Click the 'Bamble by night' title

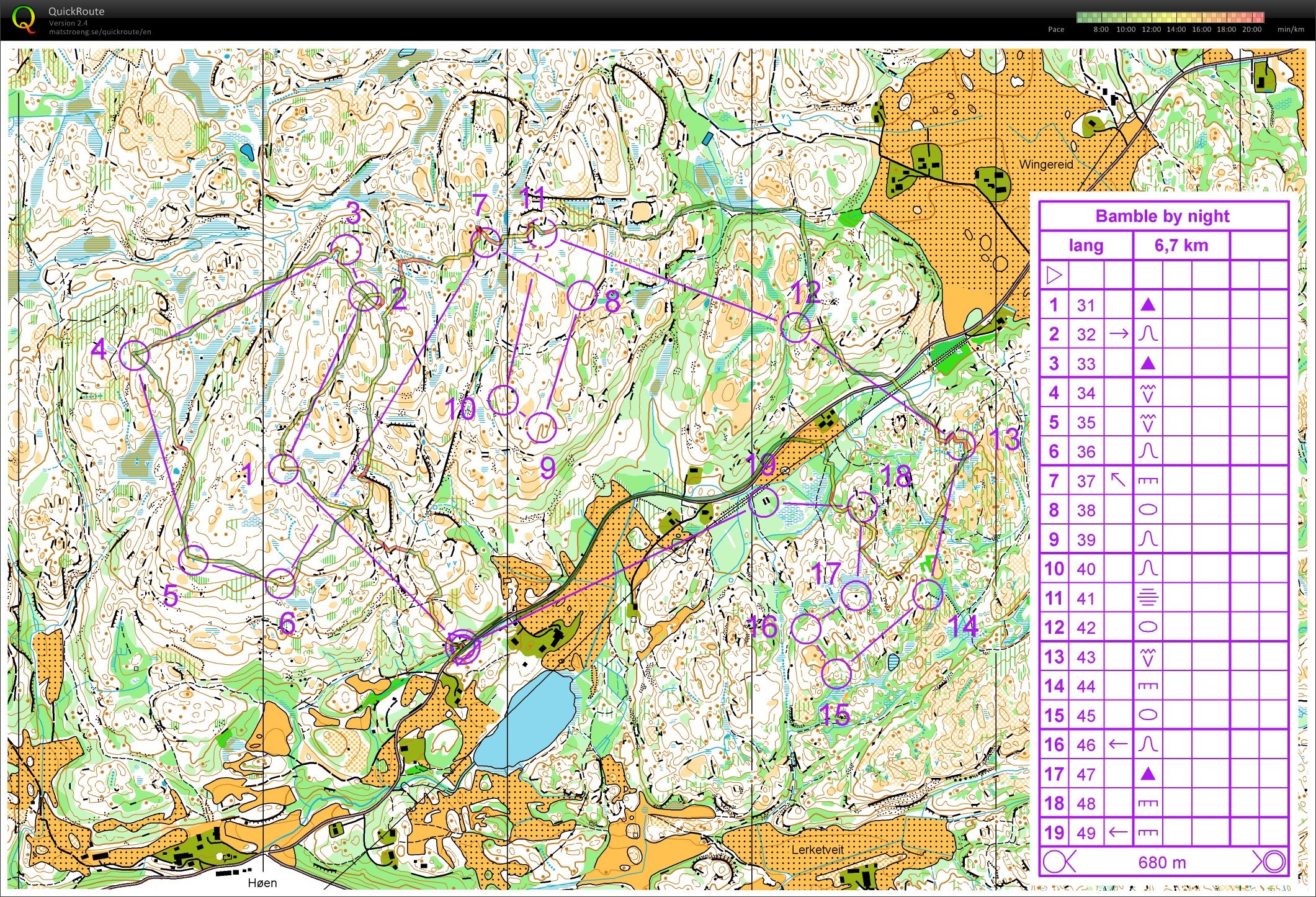click(x=1162, y=216)
